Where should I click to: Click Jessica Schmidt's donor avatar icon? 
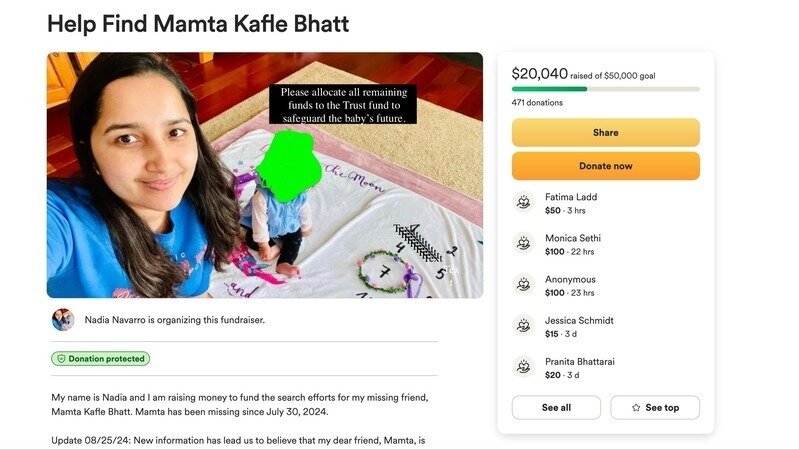pos(523,325)
